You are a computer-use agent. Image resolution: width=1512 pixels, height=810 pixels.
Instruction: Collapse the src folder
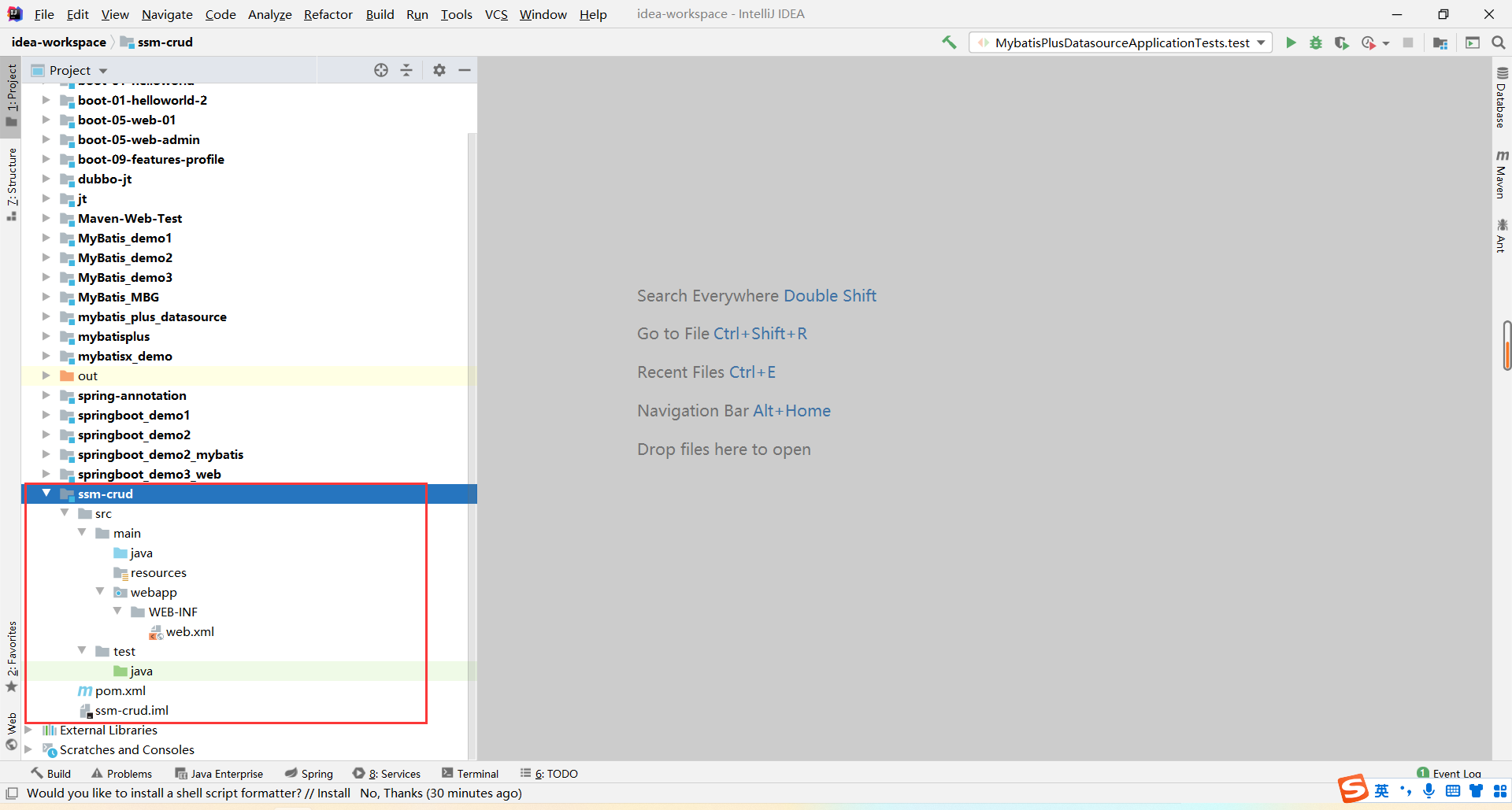[65, 513]
